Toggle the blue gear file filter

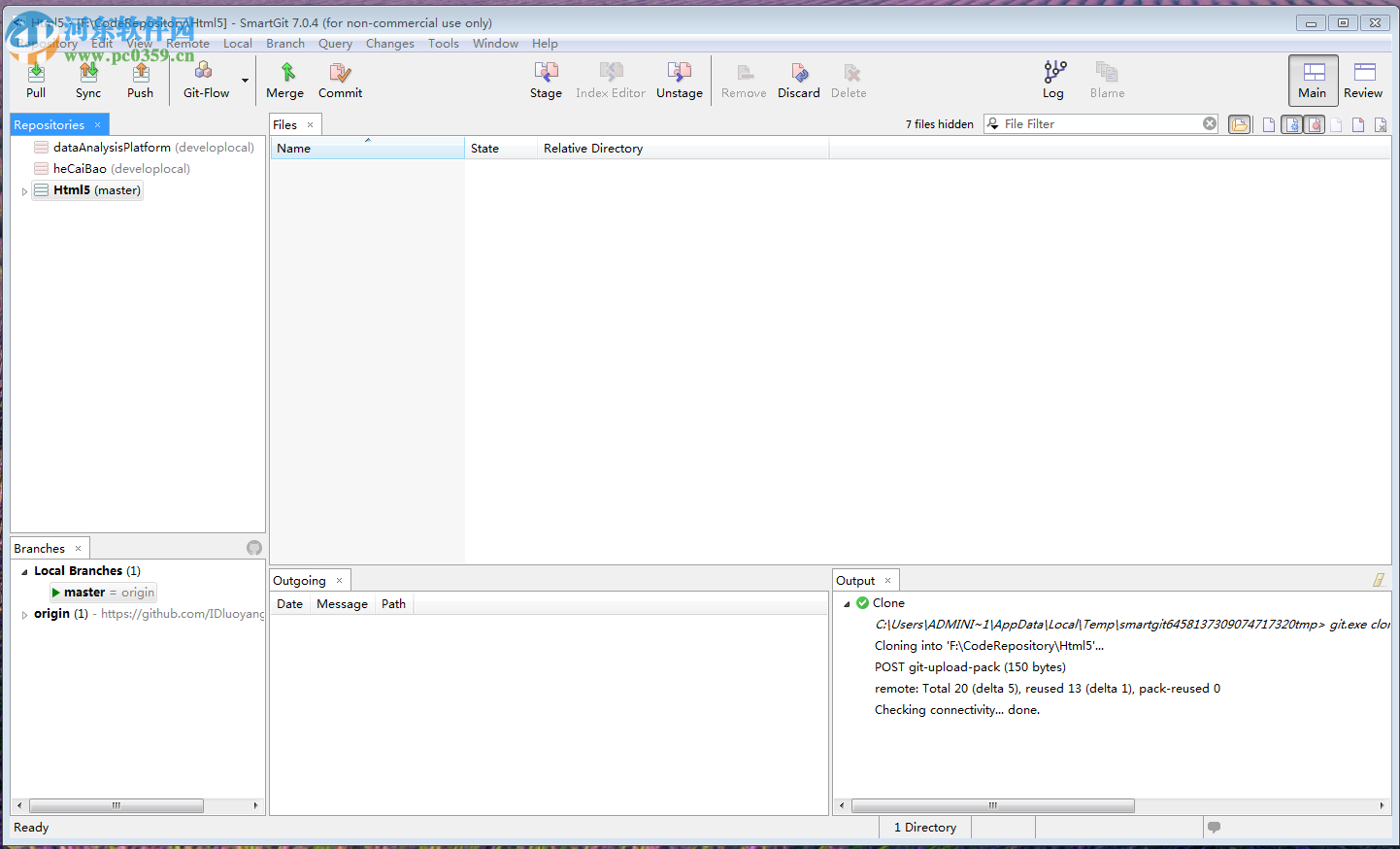1292,124
